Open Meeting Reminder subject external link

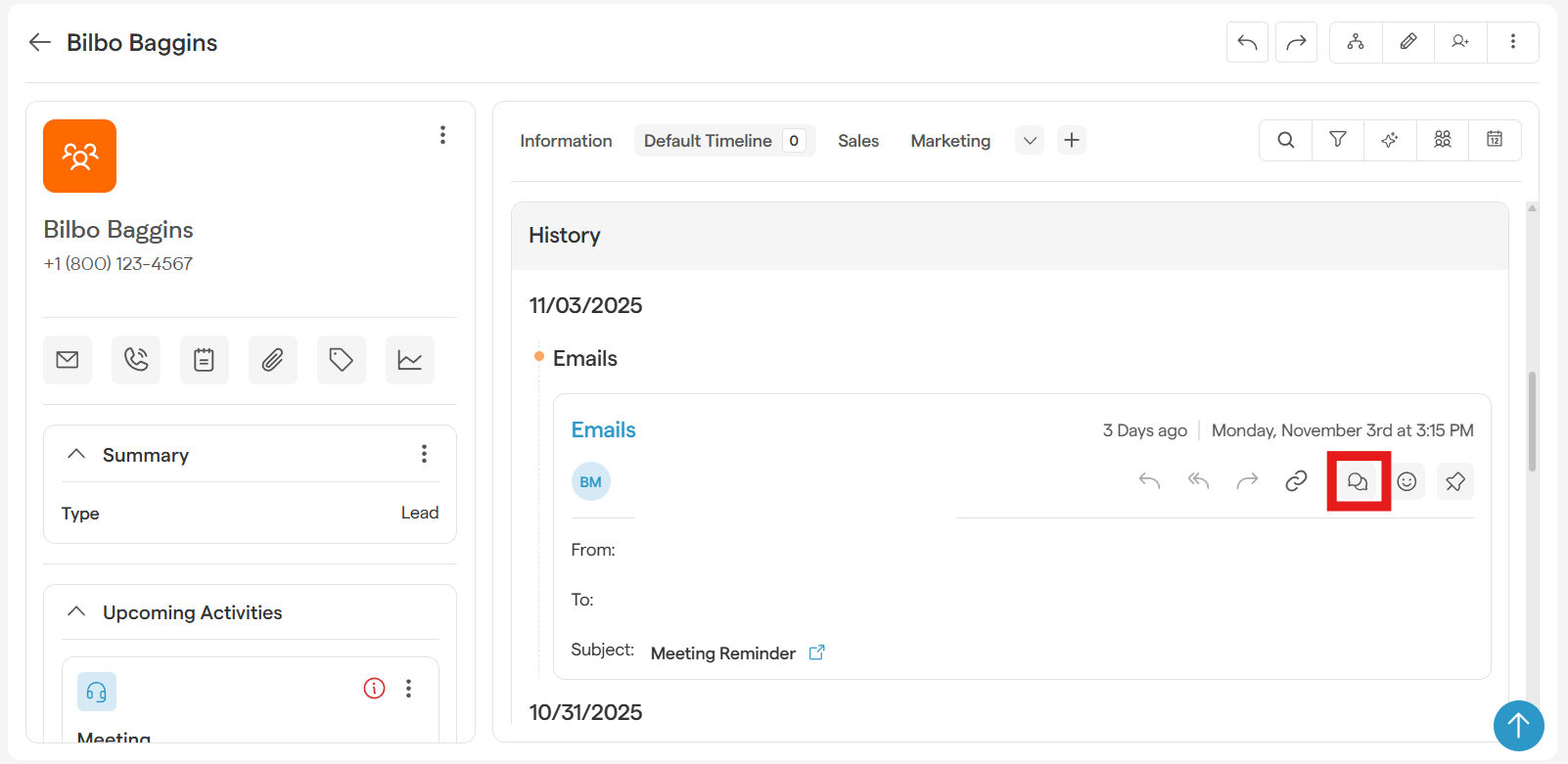point(817,652)
